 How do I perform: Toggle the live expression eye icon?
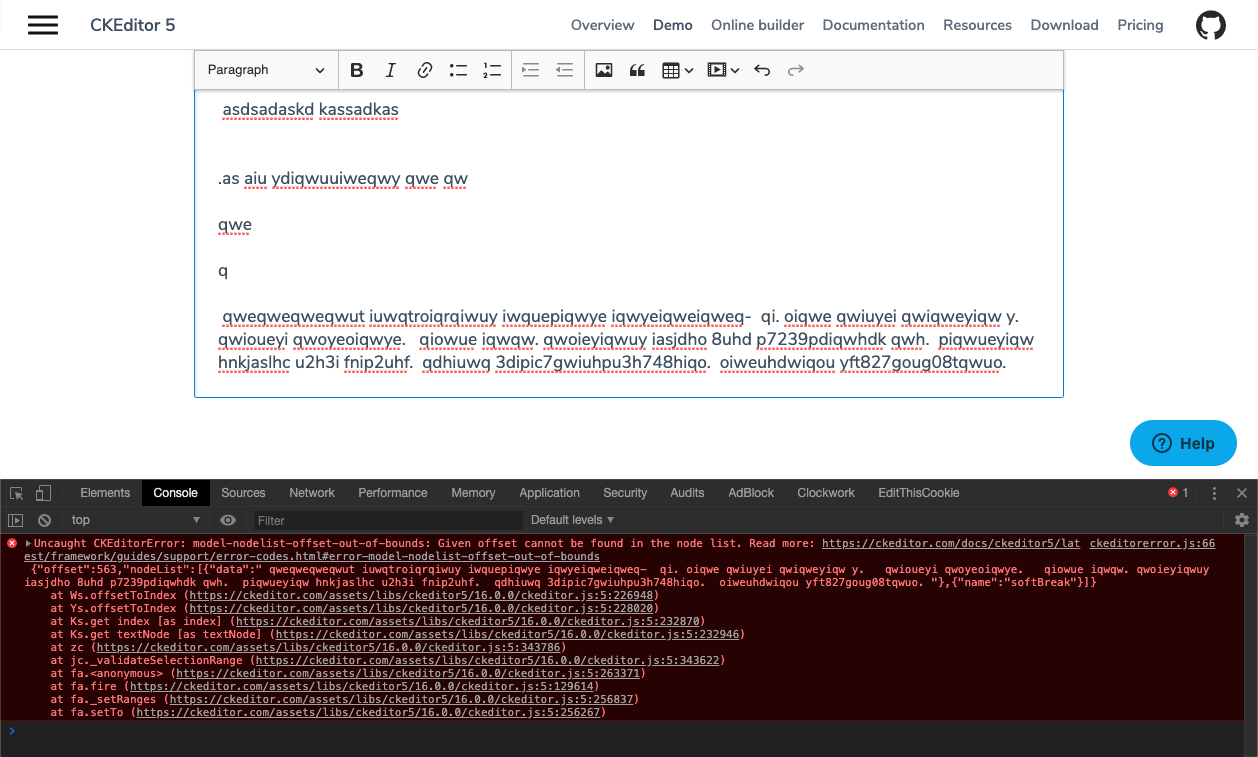[x=228, y=519]
